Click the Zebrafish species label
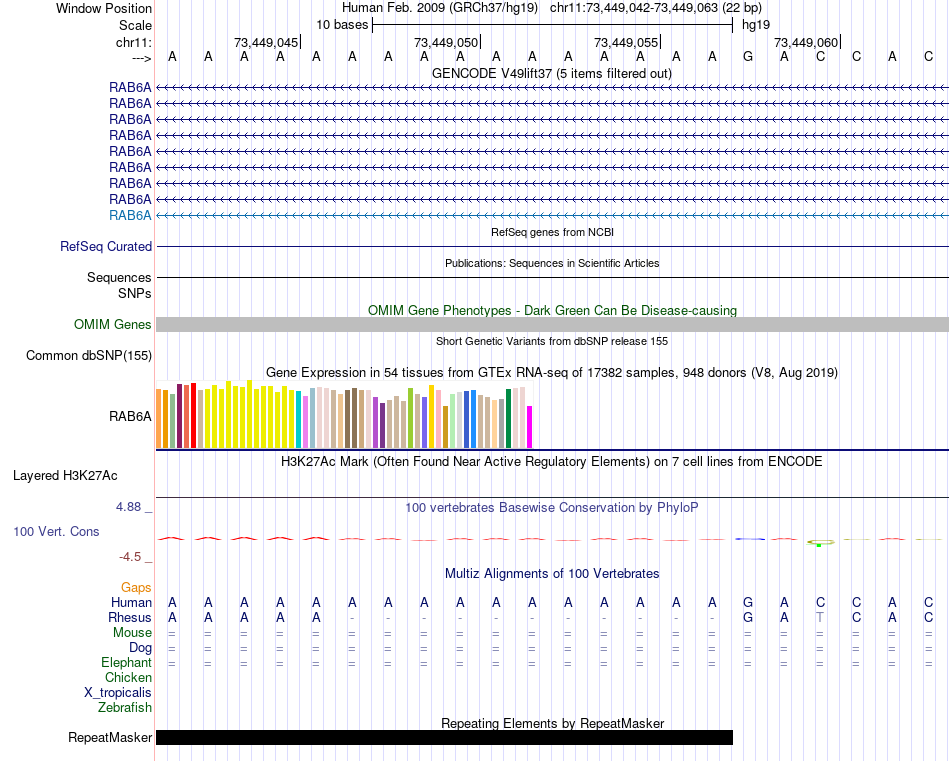 click(x=125, y=707)
